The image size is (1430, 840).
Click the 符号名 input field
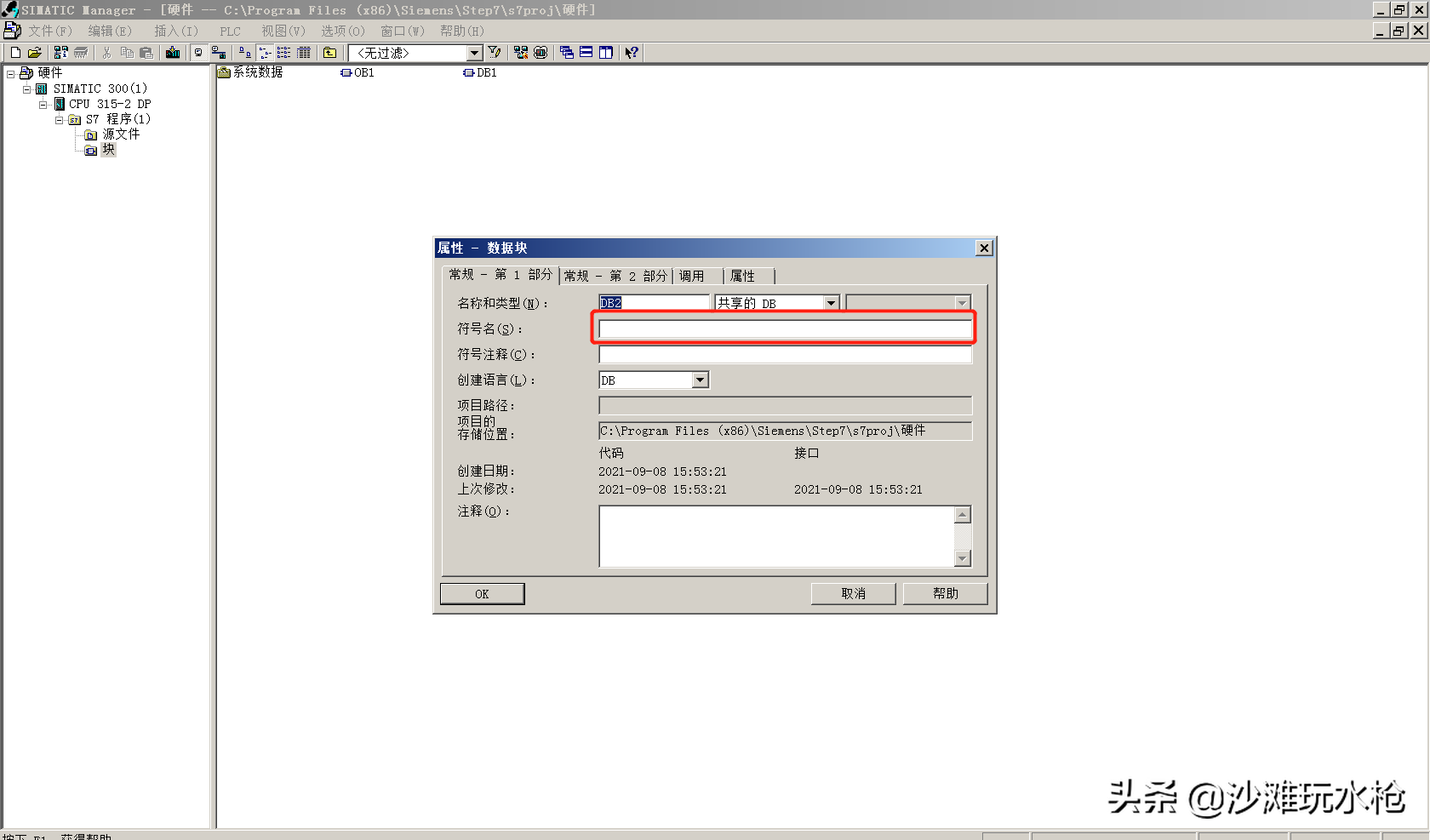coord(784,329)
